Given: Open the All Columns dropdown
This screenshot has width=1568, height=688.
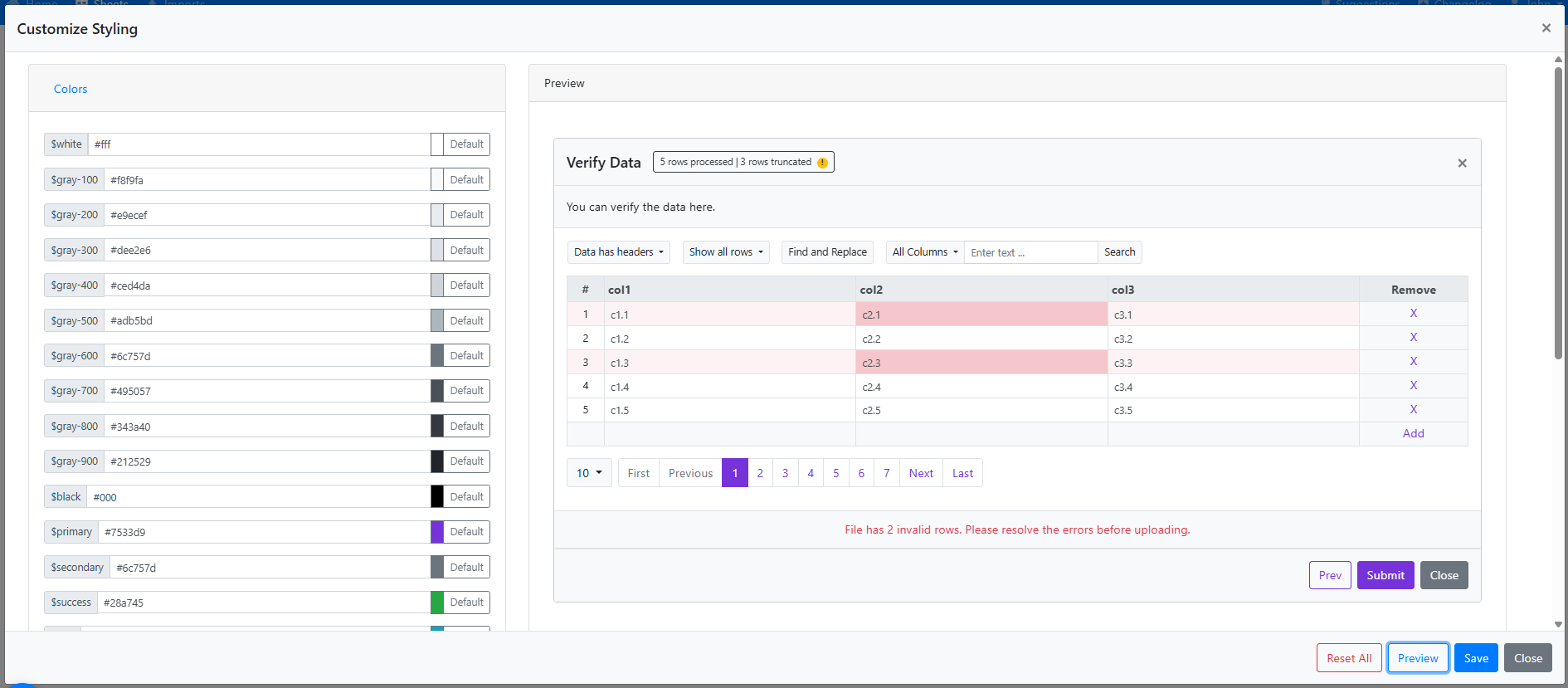Looking at the screenshot, I should (925, 252).
